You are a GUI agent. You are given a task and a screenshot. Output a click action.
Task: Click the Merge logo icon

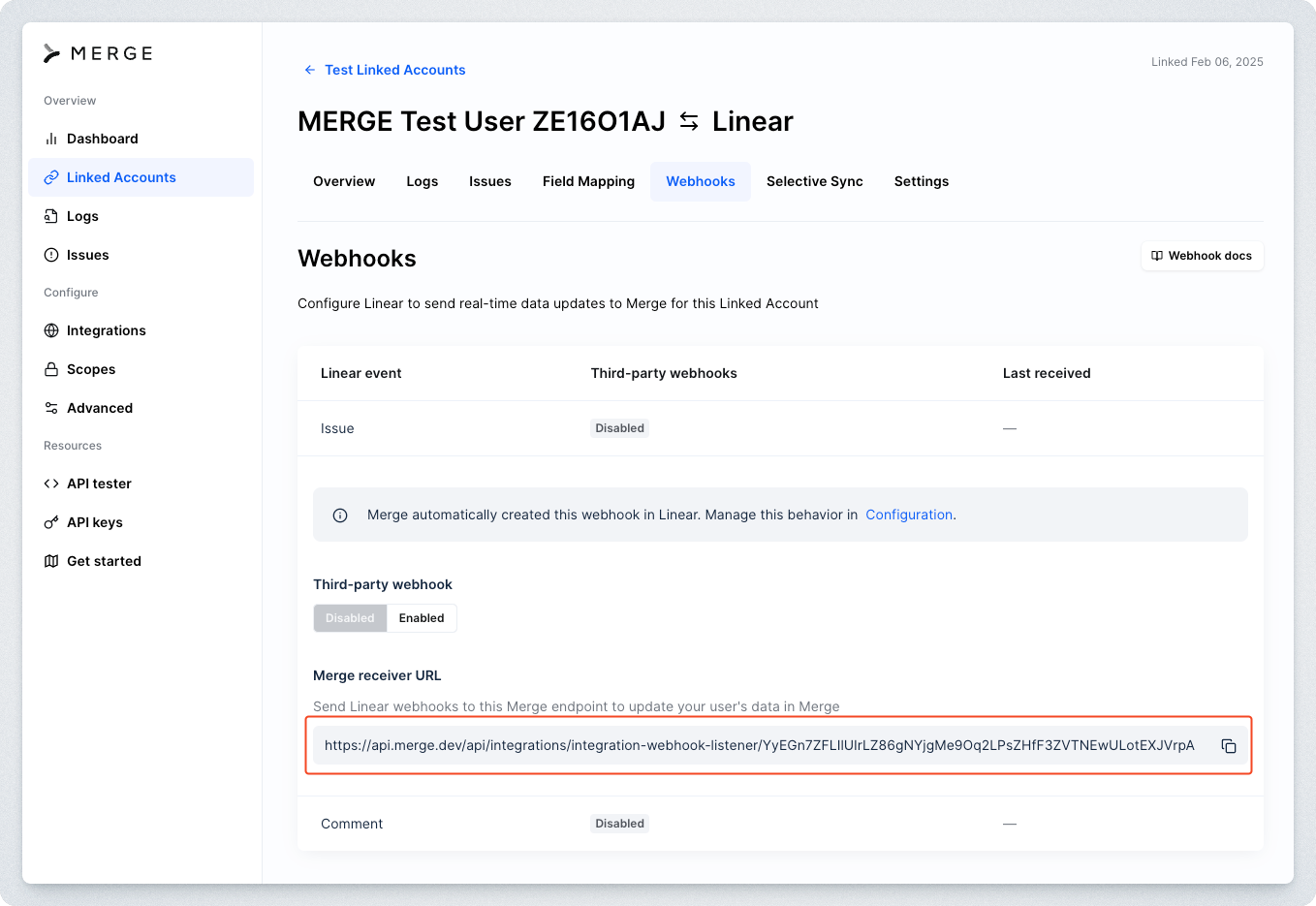[52, 53]
